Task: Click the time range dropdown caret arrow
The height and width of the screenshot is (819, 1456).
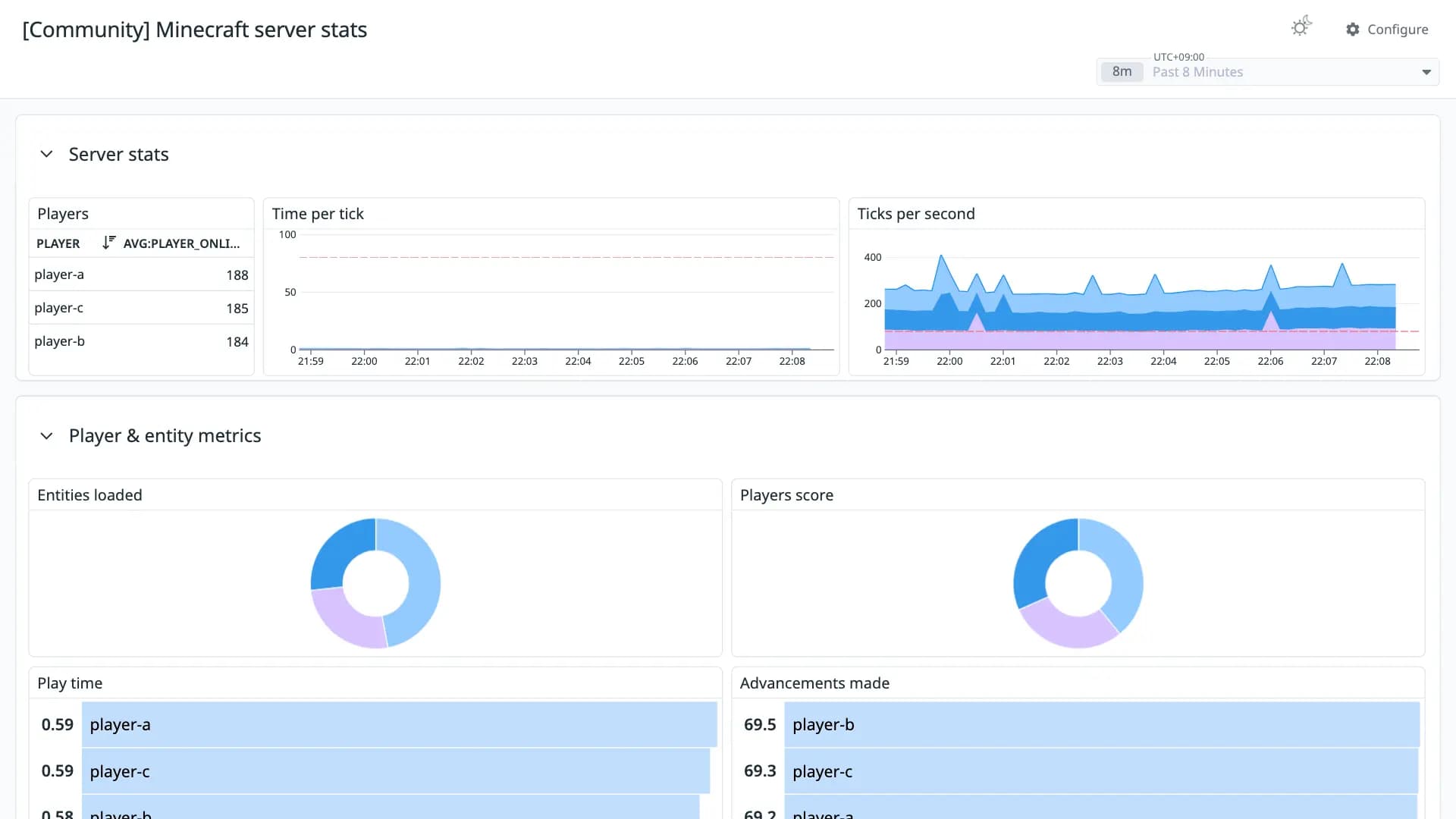Action: (1426, 72)
